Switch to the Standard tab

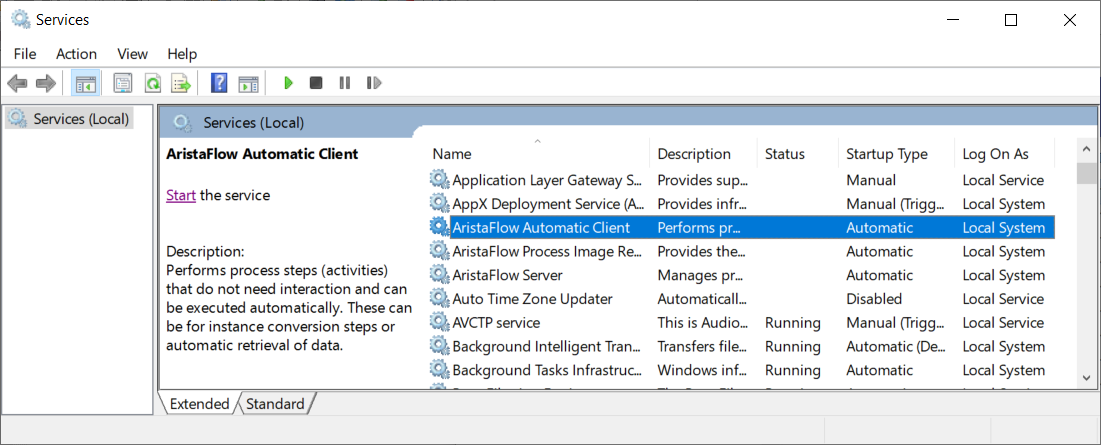point(275,404)
